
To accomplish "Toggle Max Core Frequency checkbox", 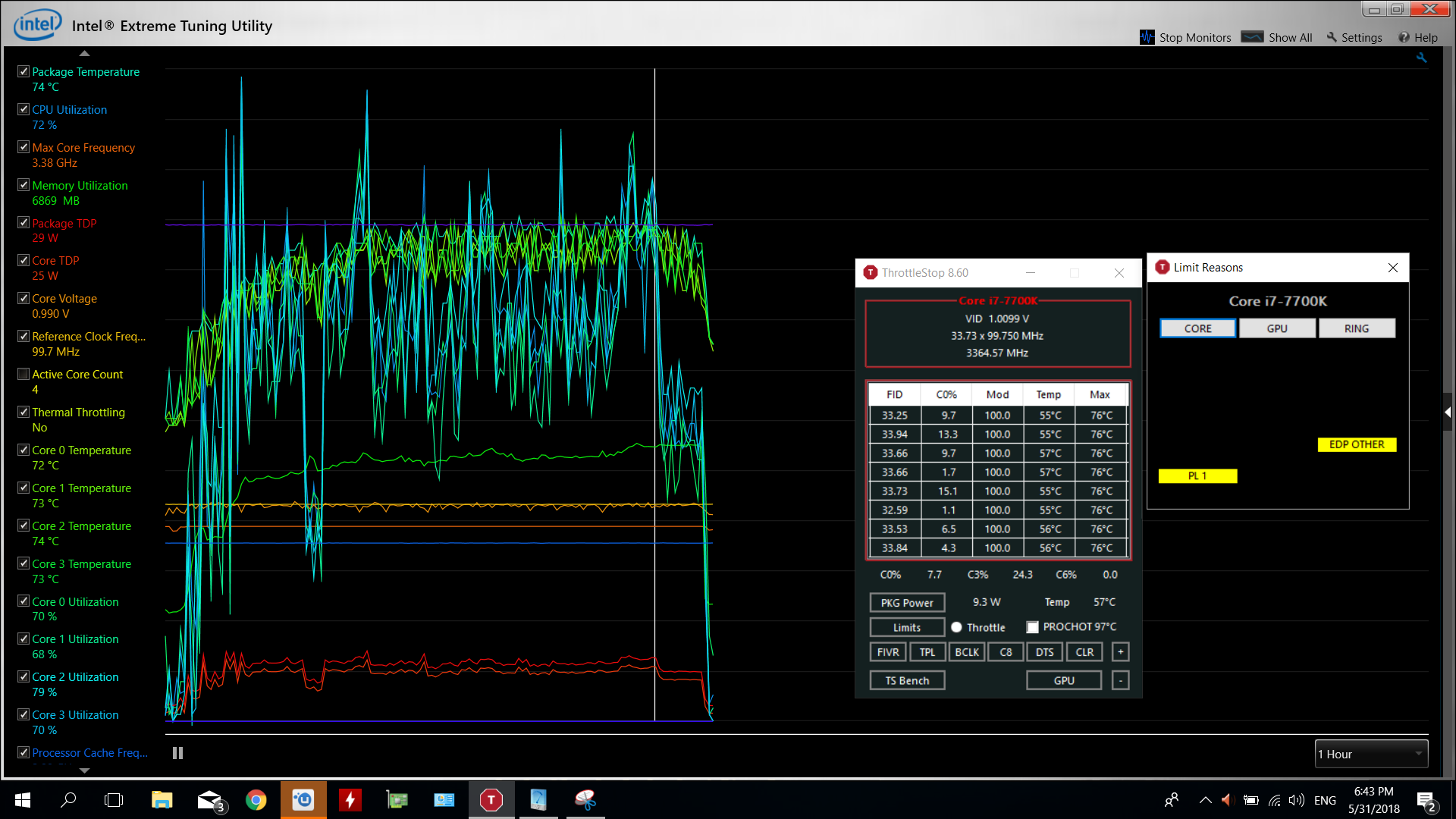I will (x=24, y=147).
